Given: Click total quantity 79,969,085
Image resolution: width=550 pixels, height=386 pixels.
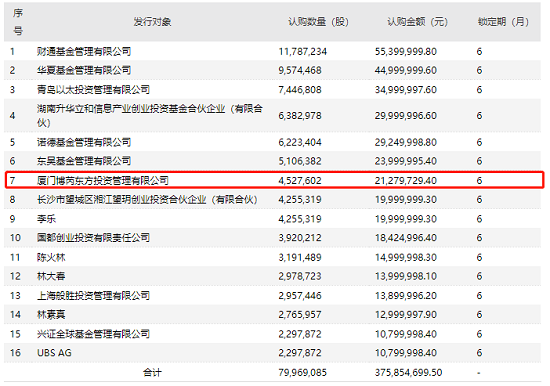Looking at the screenshot, I should click(x=303, y=372).
